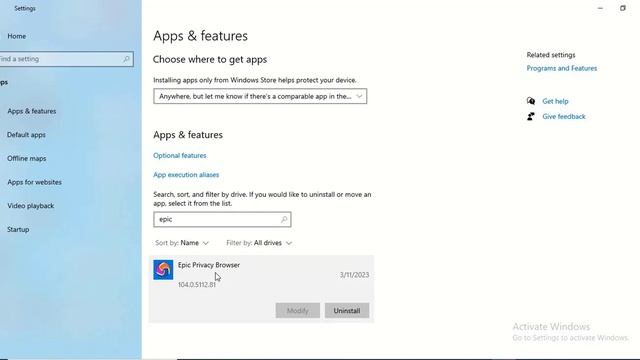Click the search icon in Find a setting
Screen dimensions: 640x360
point(126,59)
